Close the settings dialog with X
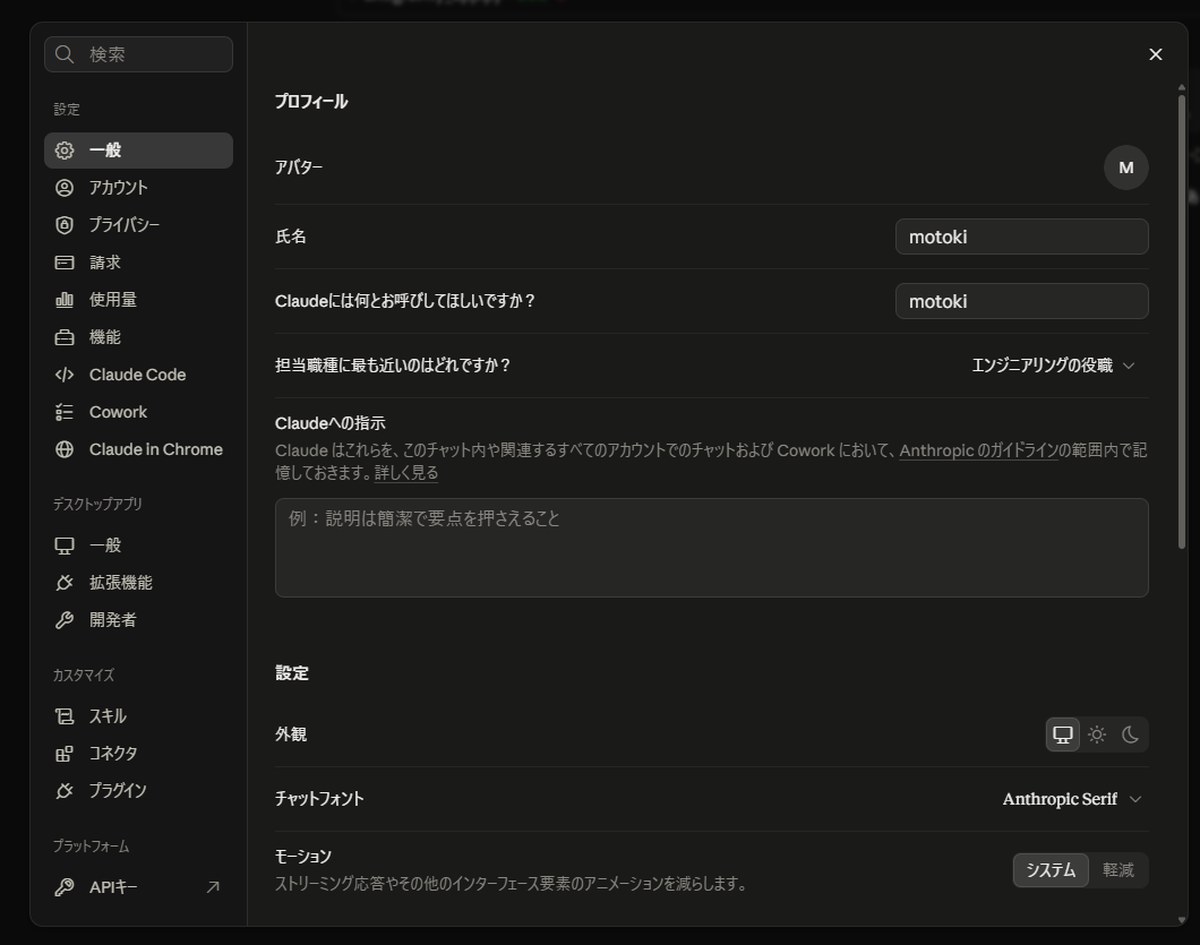The width and height of the screenshot is (1200, 945). tap(1156, 54)
